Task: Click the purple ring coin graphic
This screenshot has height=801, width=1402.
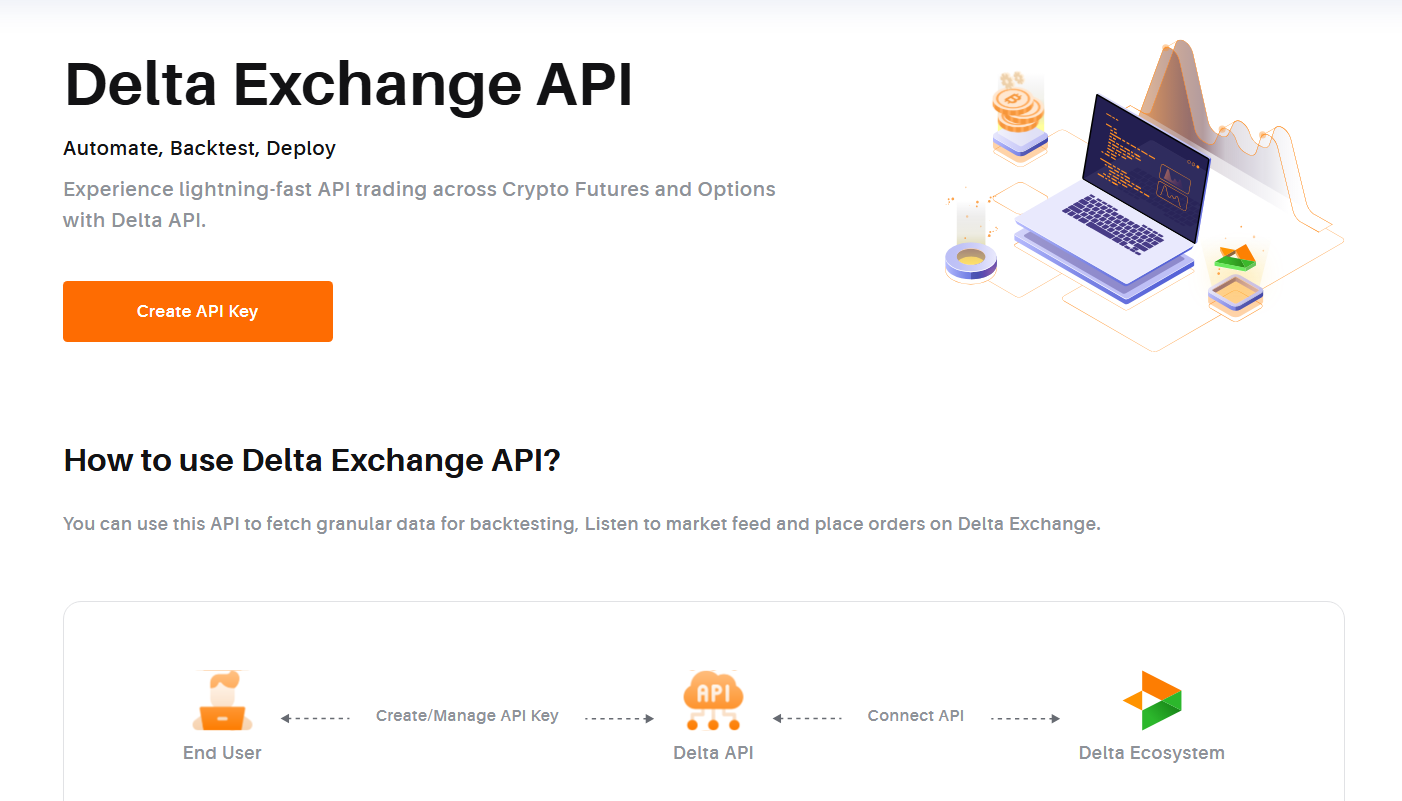Action: point(970,260)
